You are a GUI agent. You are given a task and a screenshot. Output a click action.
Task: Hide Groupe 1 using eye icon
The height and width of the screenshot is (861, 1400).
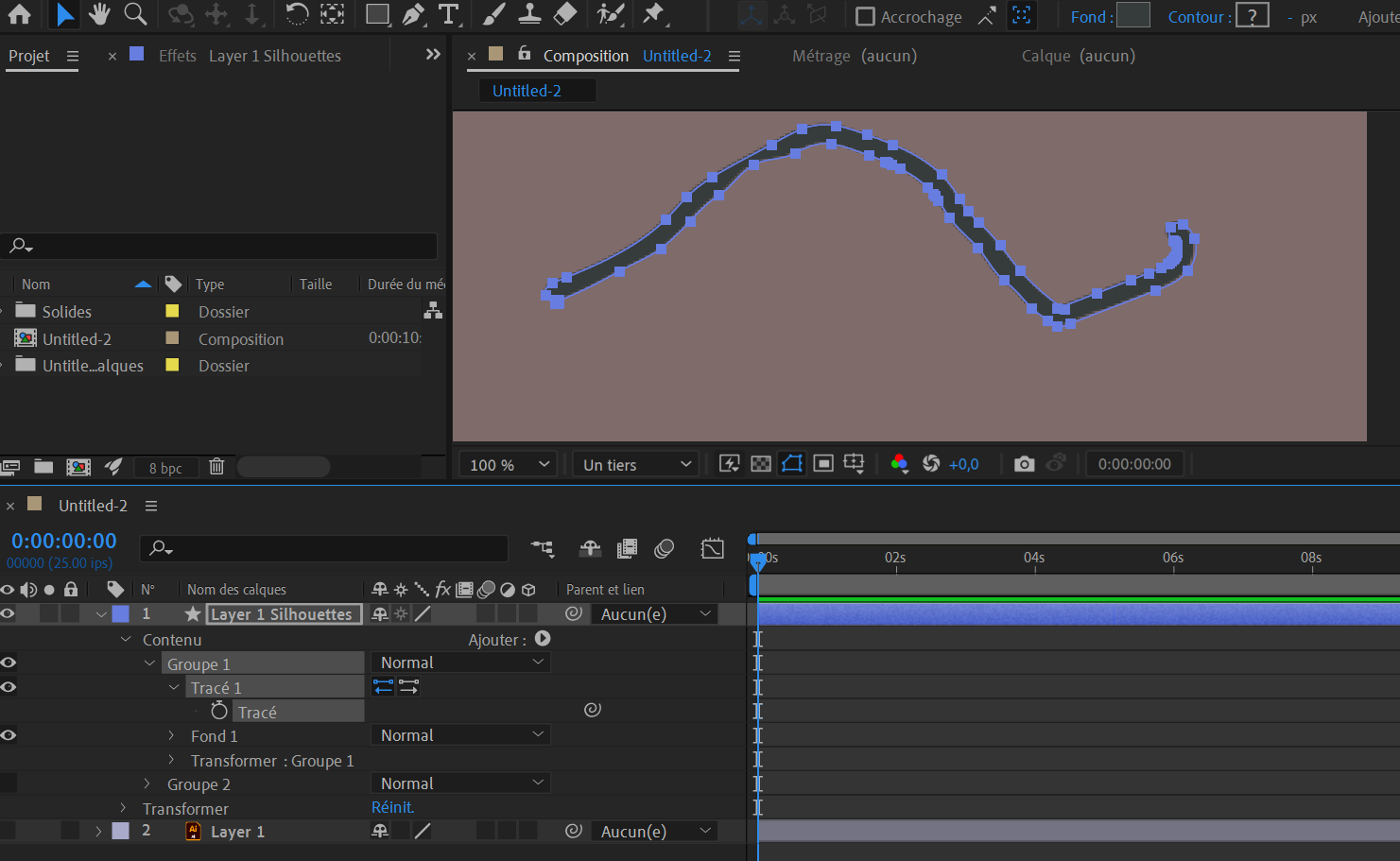point(9,663)
